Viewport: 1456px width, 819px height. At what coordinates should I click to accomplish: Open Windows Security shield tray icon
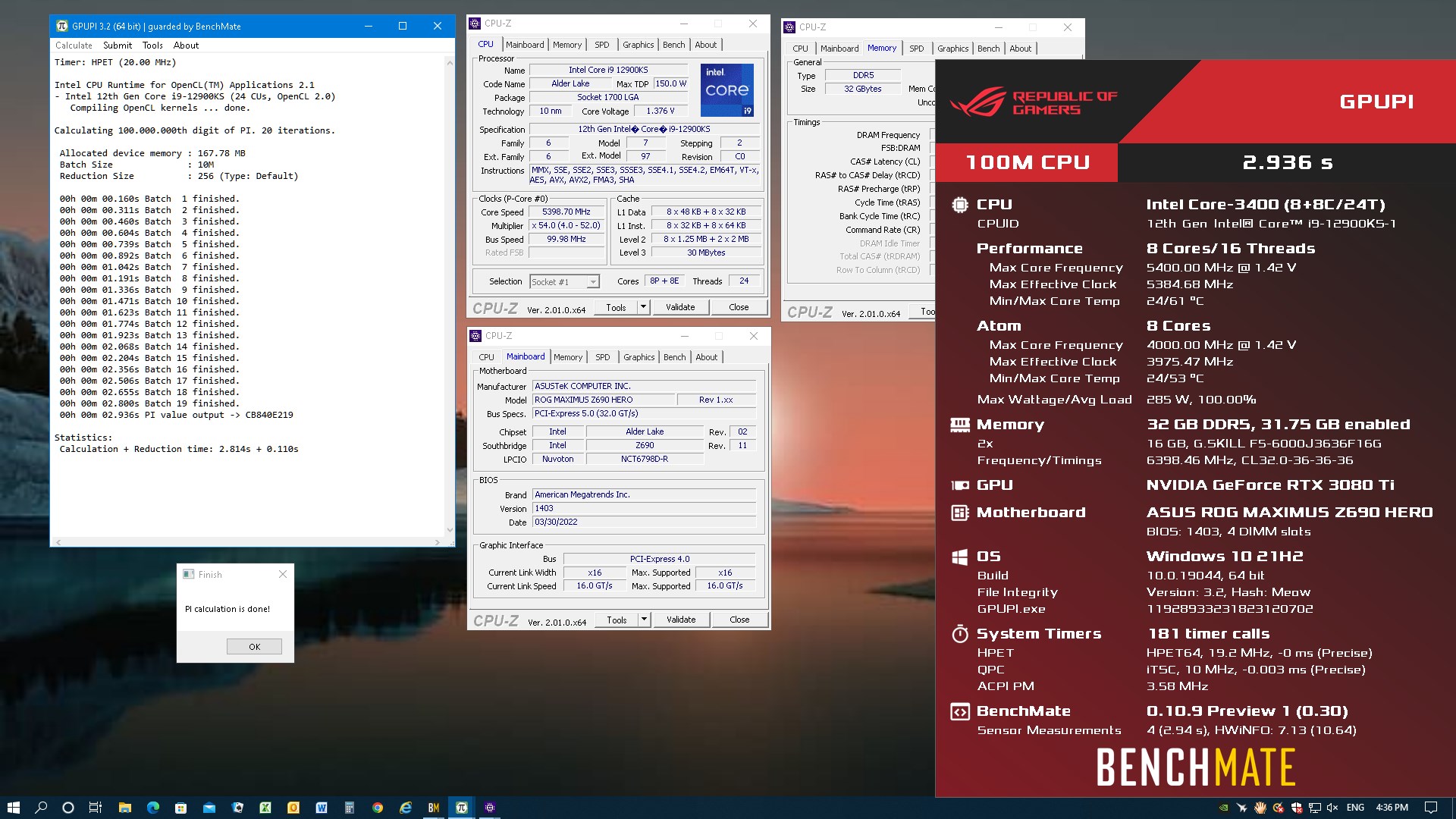(1296, 808)
